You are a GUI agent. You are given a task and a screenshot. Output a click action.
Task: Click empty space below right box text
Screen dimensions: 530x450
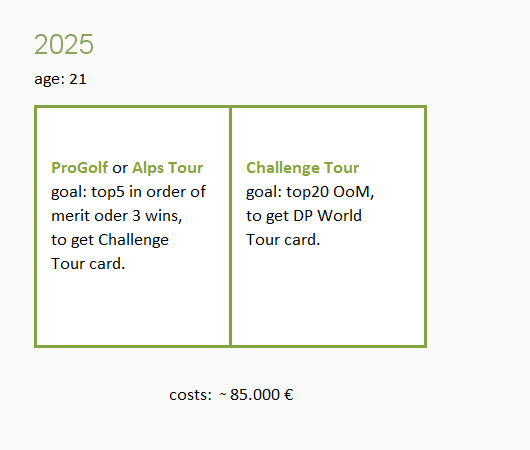(x=328, y=296)
